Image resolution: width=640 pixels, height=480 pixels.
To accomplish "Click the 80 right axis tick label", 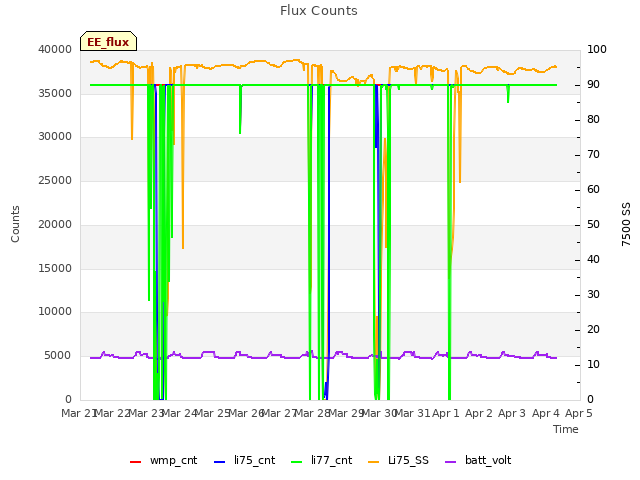I will coord(593,120).
